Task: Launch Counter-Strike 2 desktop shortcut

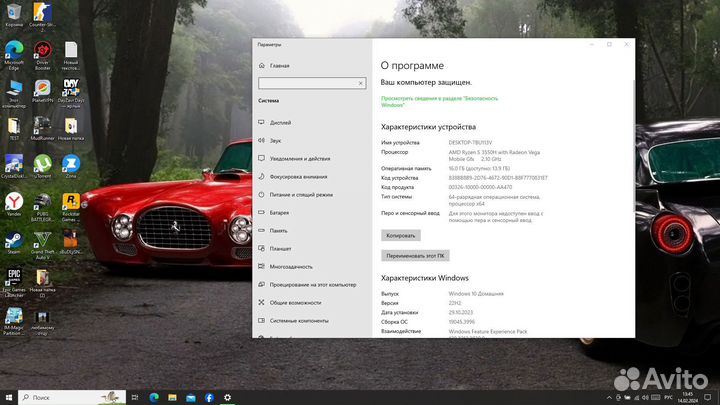Action: tap(42, 17)
